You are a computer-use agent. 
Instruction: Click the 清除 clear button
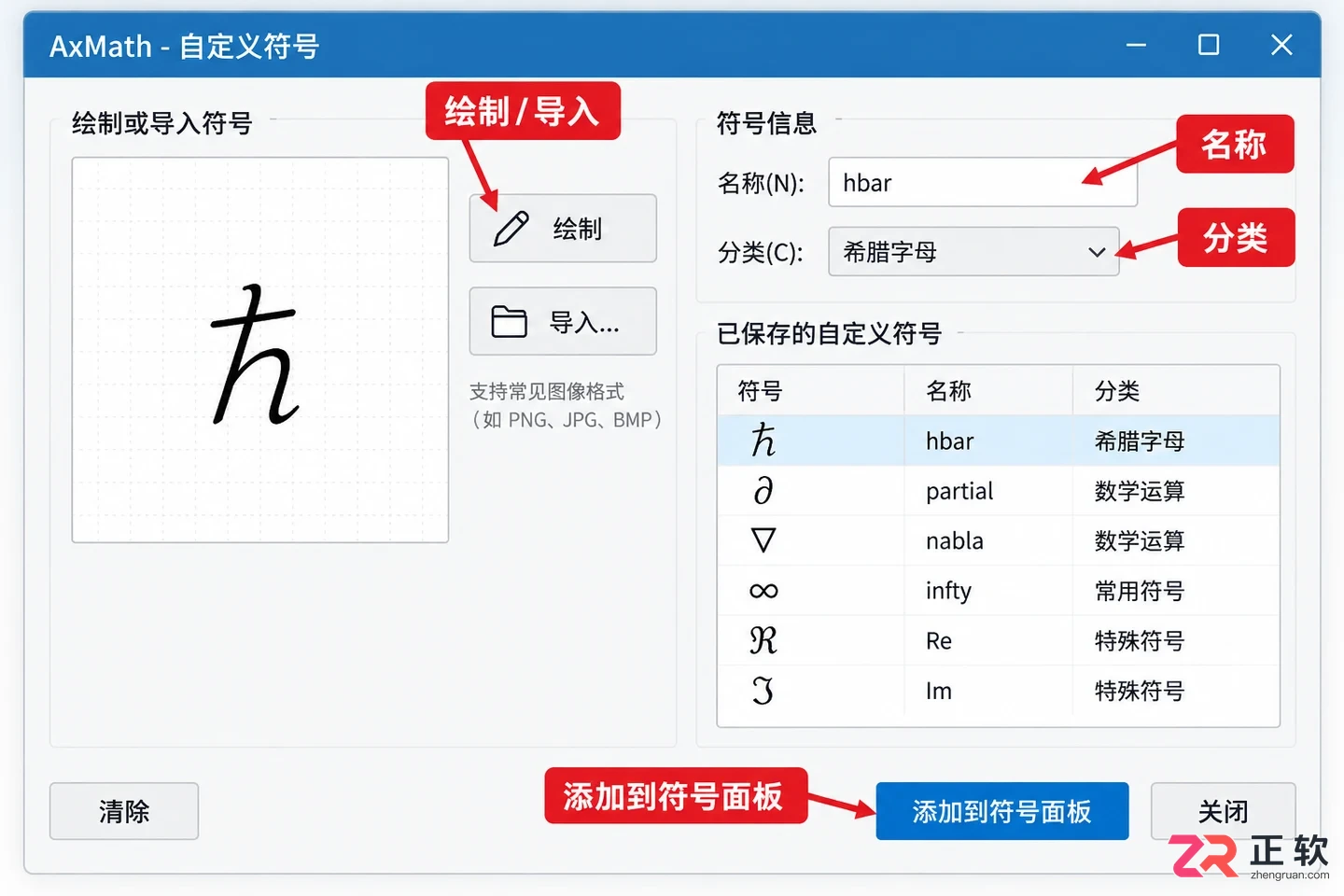click(x=124, y=811)
